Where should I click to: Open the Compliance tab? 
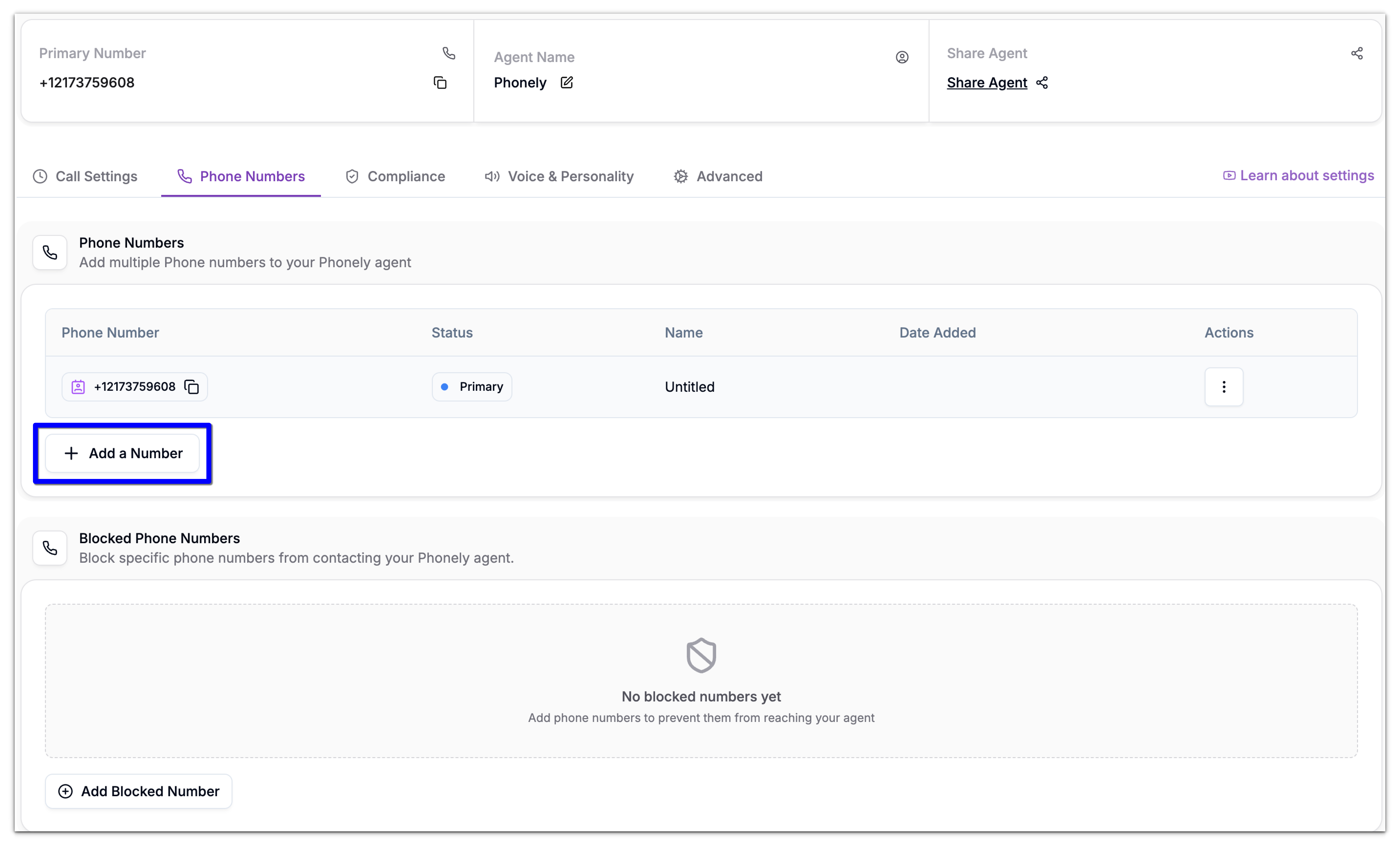395,177
